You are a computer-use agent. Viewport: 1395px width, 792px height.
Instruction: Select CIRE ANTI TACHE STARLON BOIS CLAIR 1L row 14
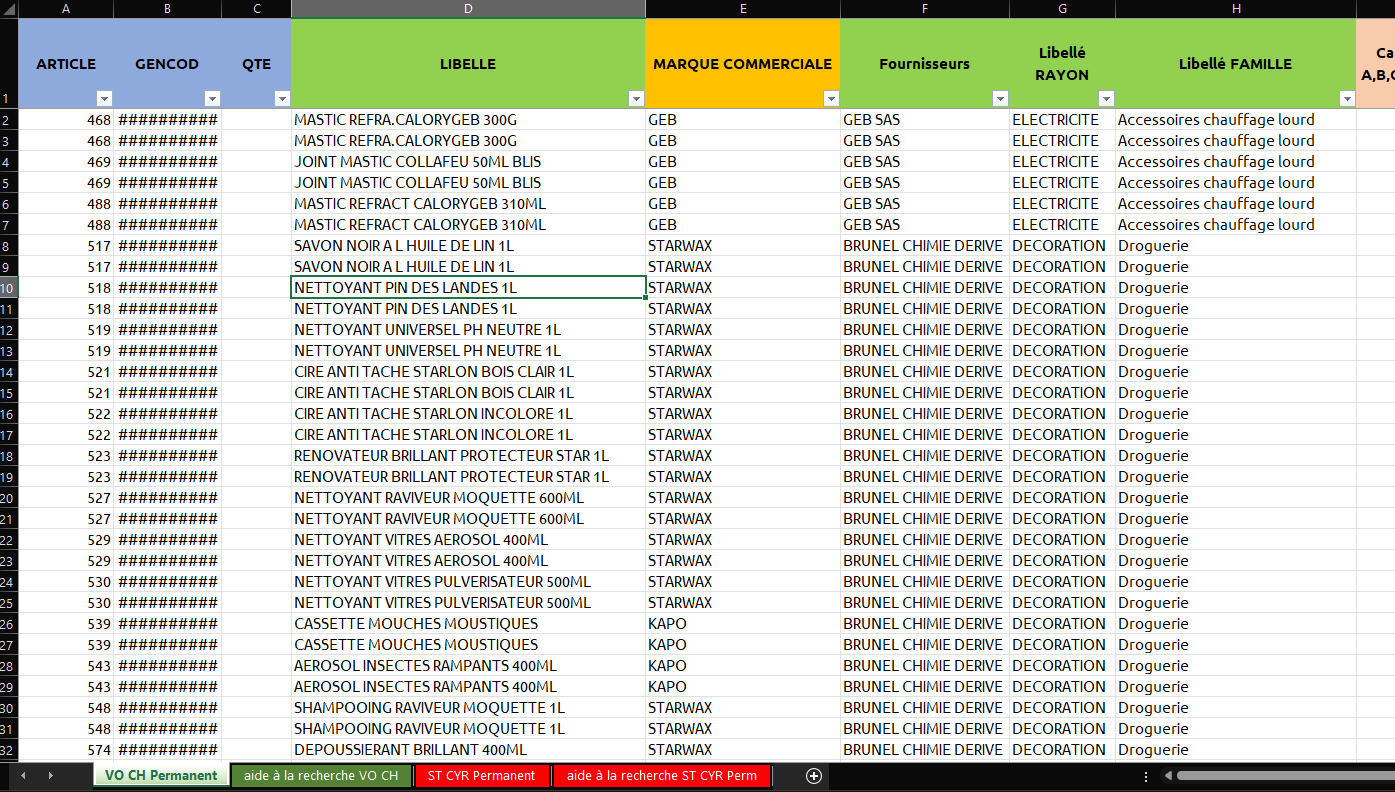tap(468, 372)
